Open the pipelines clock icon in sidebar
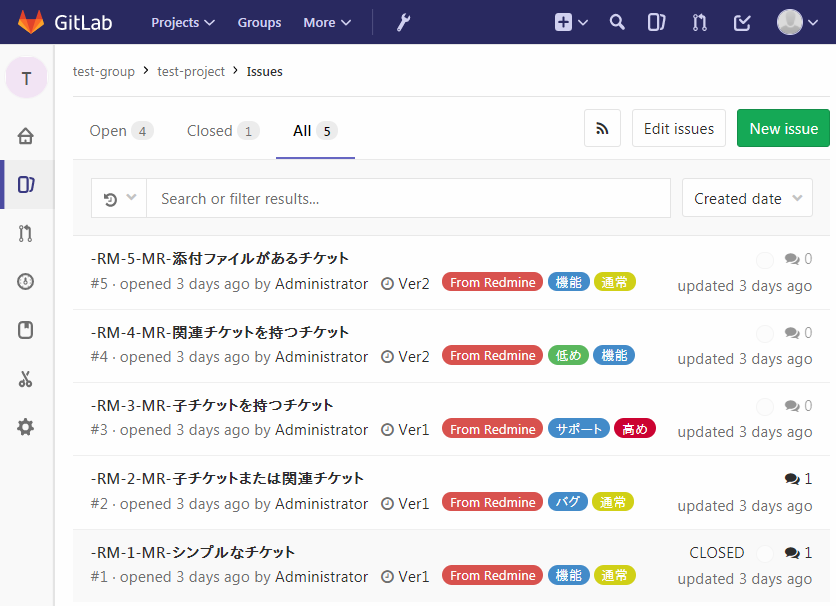Screen dimensions: 836x606 26,281
